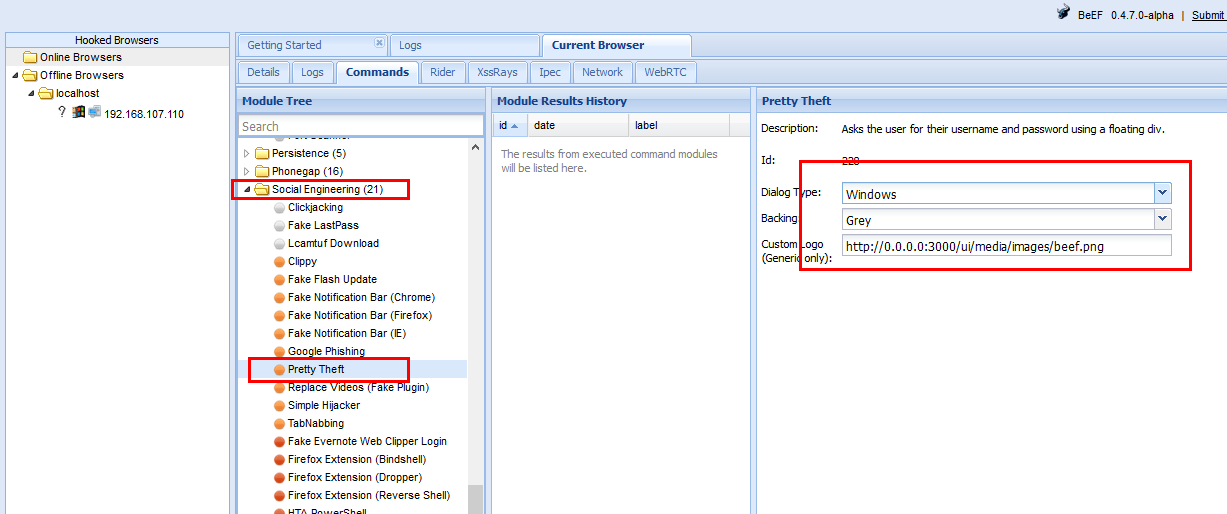The width and height of the screenshot is (1227, 514).
Task: Click grey status dot for Clickjacking
Action: 279,207
